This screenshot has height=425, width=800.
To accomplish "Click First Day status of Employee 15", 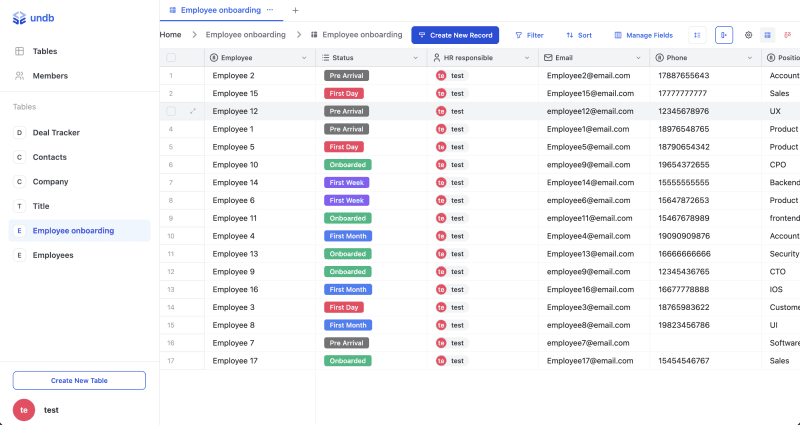I will (x=344, y=93).
